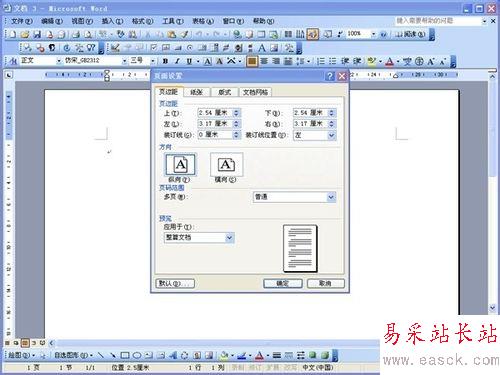Select Portrait (纵向) orientation
Viewport: 500px width, 375px height.
[180, 165]
